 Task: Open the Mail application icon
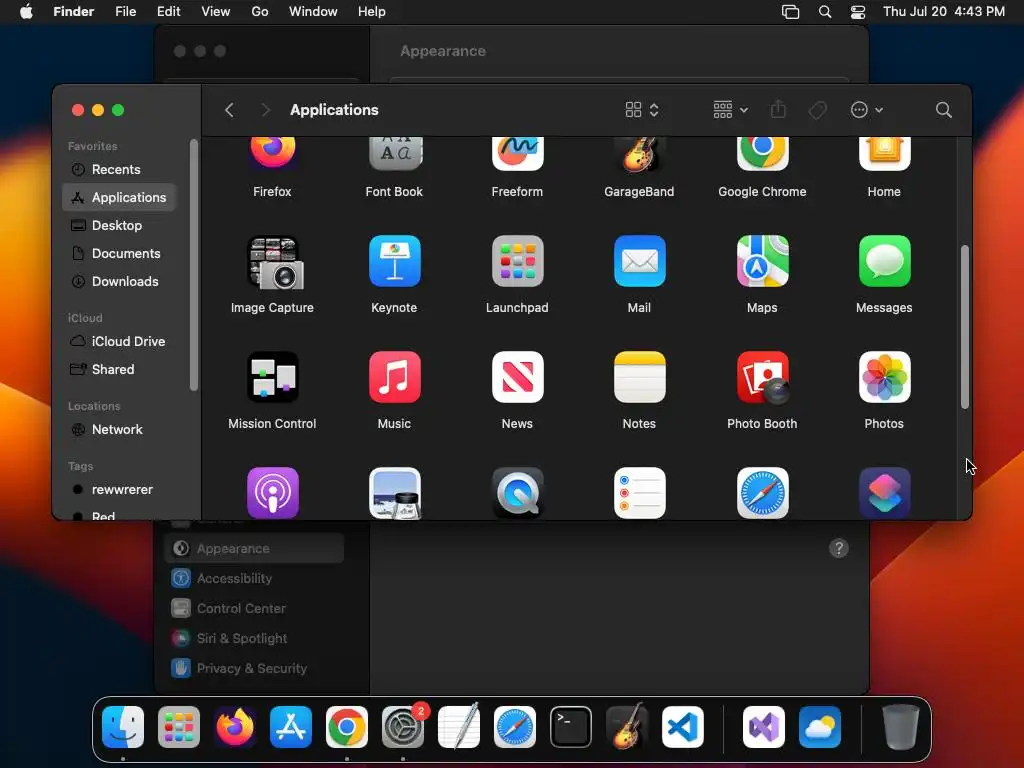click(x=639, y=261)
